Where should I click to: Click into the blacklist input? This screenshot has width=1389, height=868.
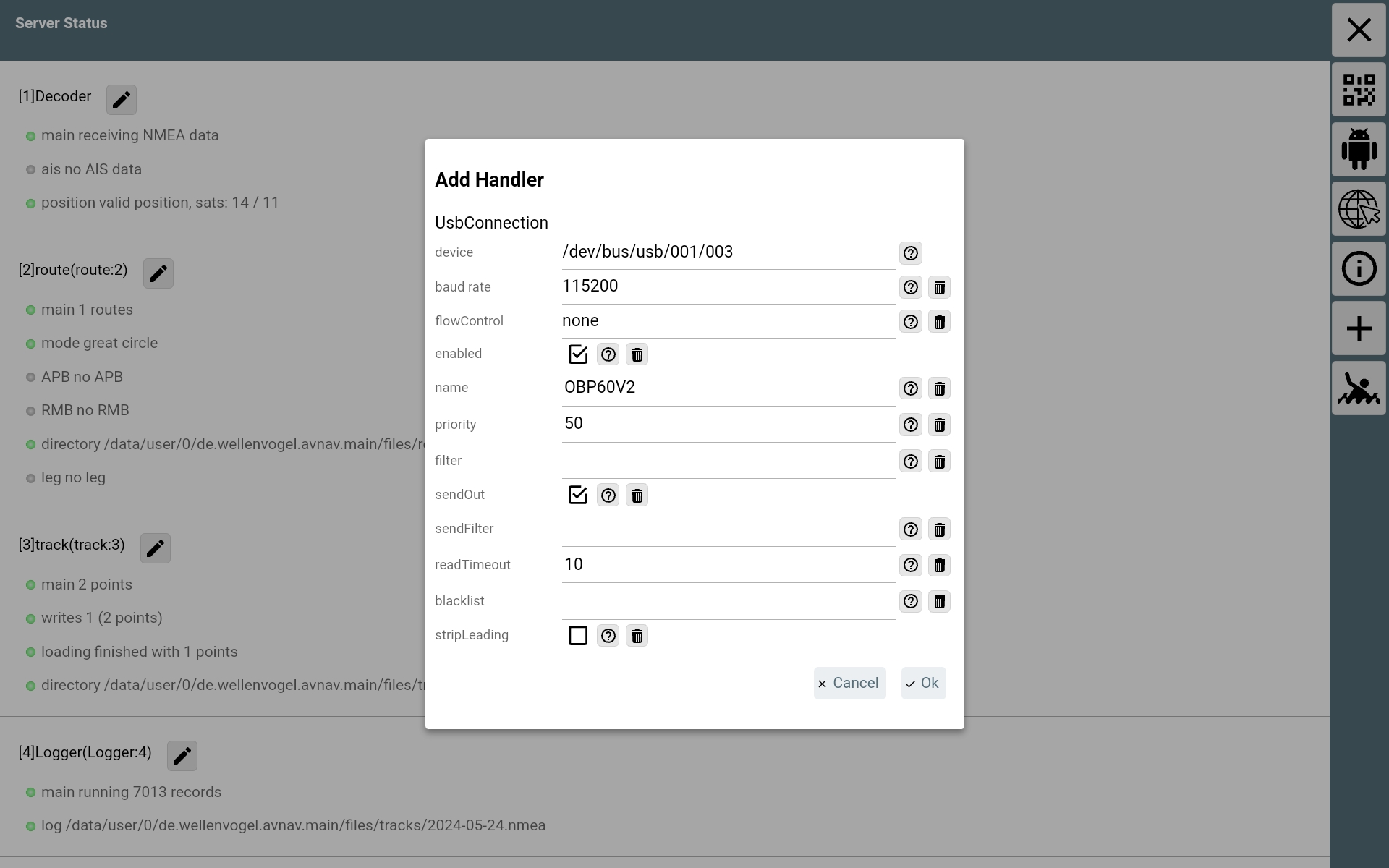coord(729,601)
